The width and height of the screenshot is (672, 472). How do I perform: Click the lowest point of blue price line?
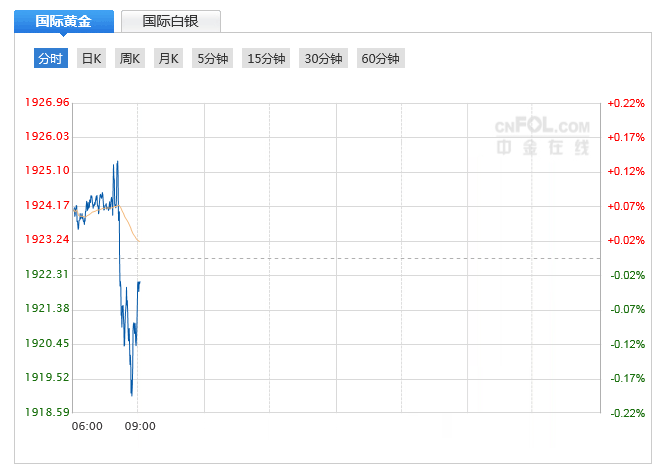click(132, 395)
